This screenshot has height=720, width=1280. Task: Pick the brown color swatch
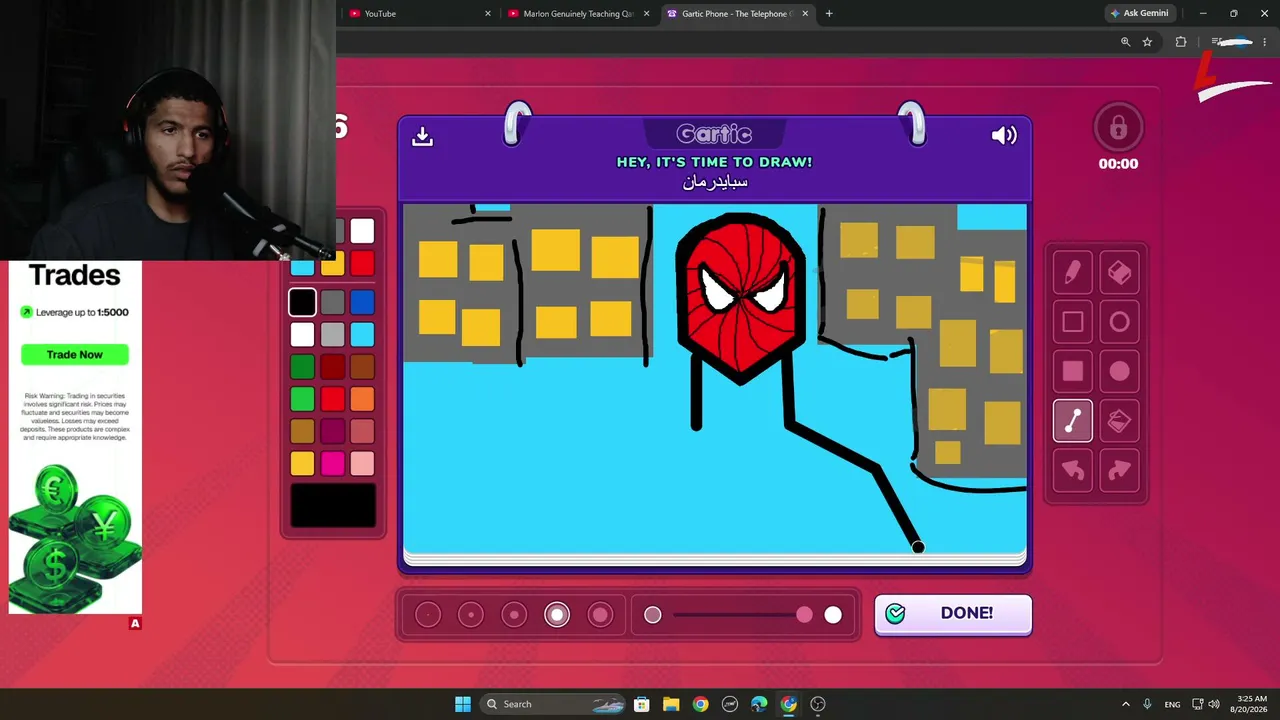(362, 367)
